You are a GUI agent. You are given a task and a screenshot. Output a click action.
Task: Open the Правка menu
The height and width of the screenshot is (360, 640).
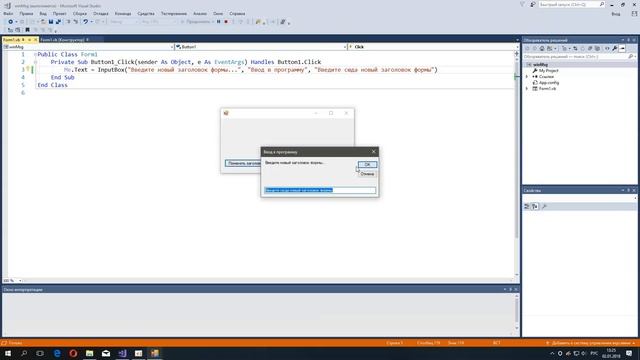26,13
